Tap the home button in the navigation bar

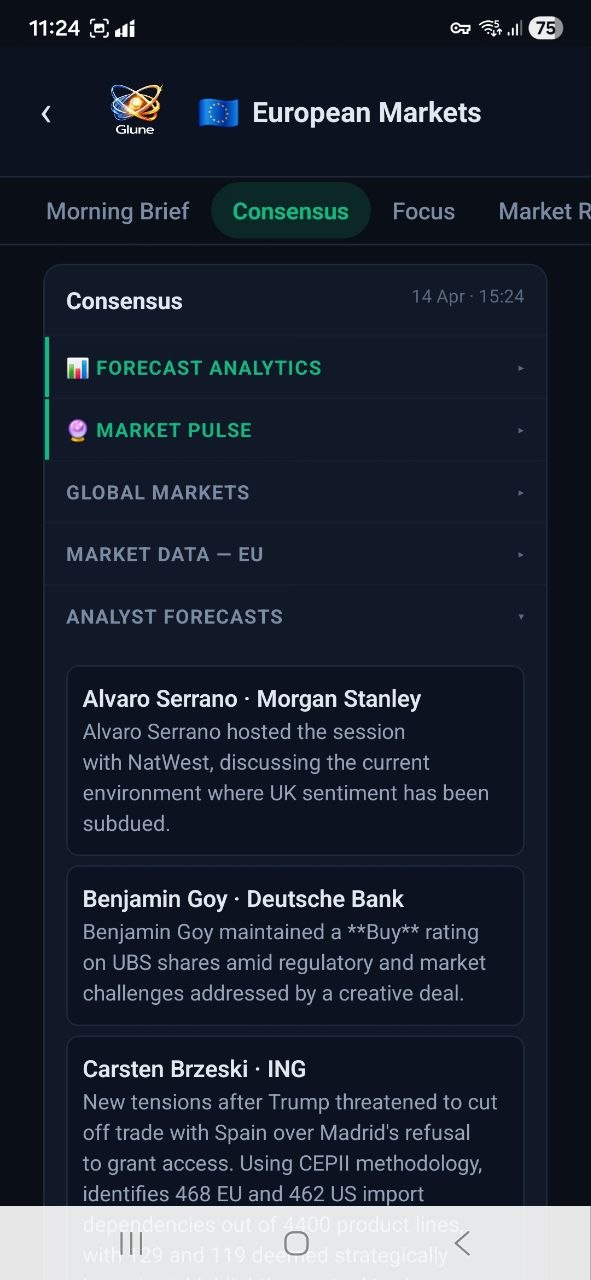295,1243
